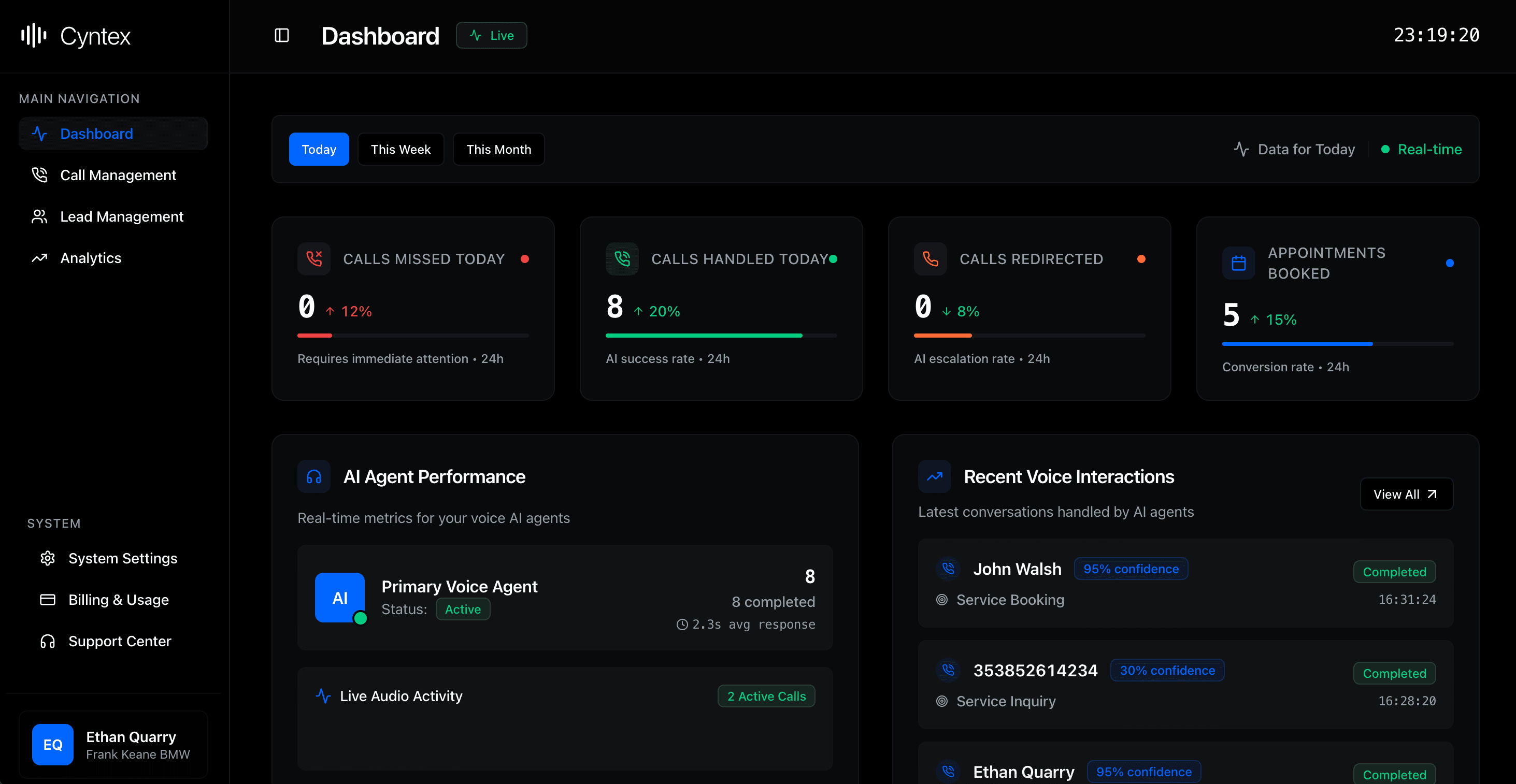Screen dimensions: 1516x784
Task: Click the Live status badge
Action: pyautogui.click(x=491, y=35)
